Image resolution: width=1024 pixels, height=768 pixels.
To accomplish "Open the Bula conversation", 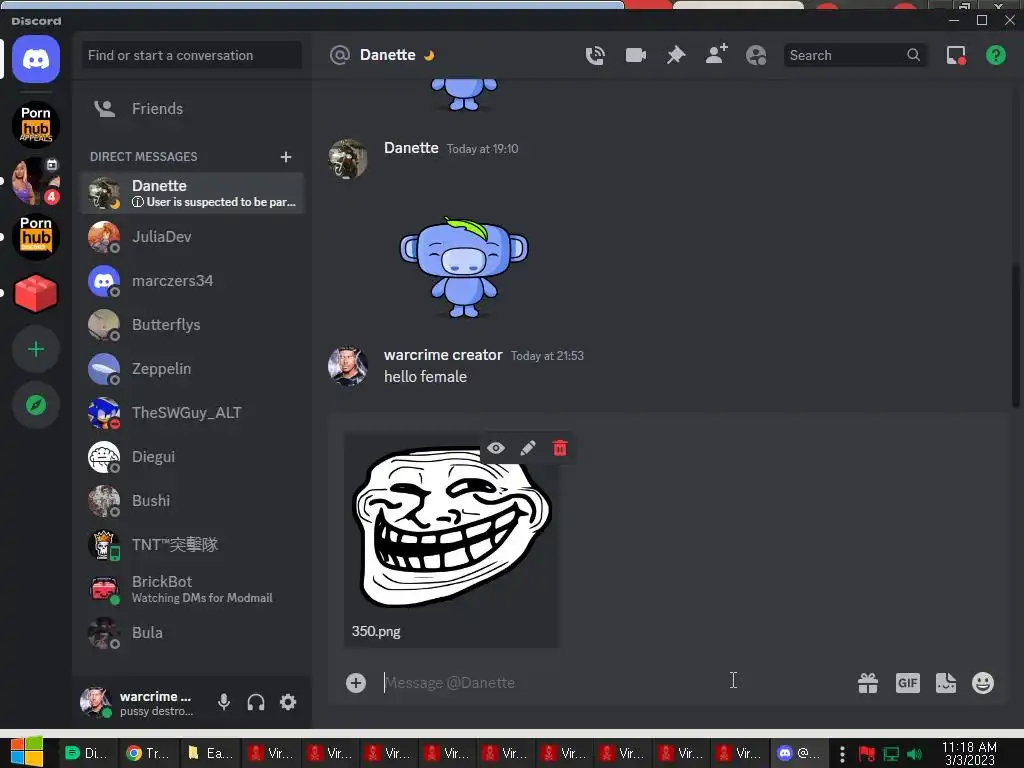I will 191,633.
